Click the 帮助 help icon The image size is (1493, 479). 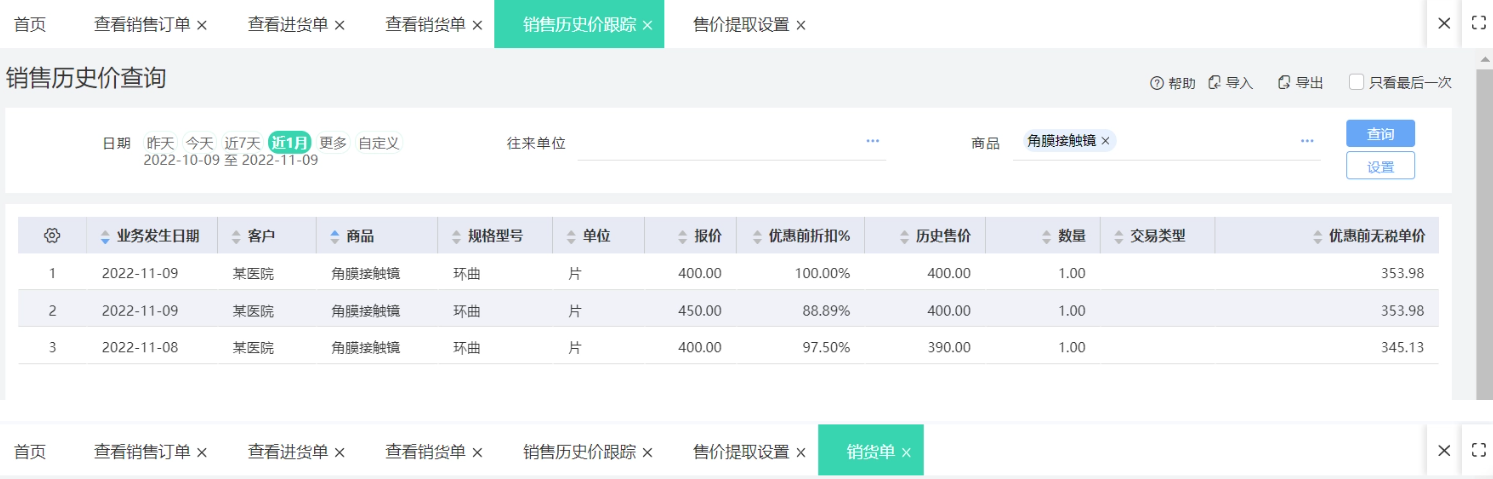(1156, 83)
